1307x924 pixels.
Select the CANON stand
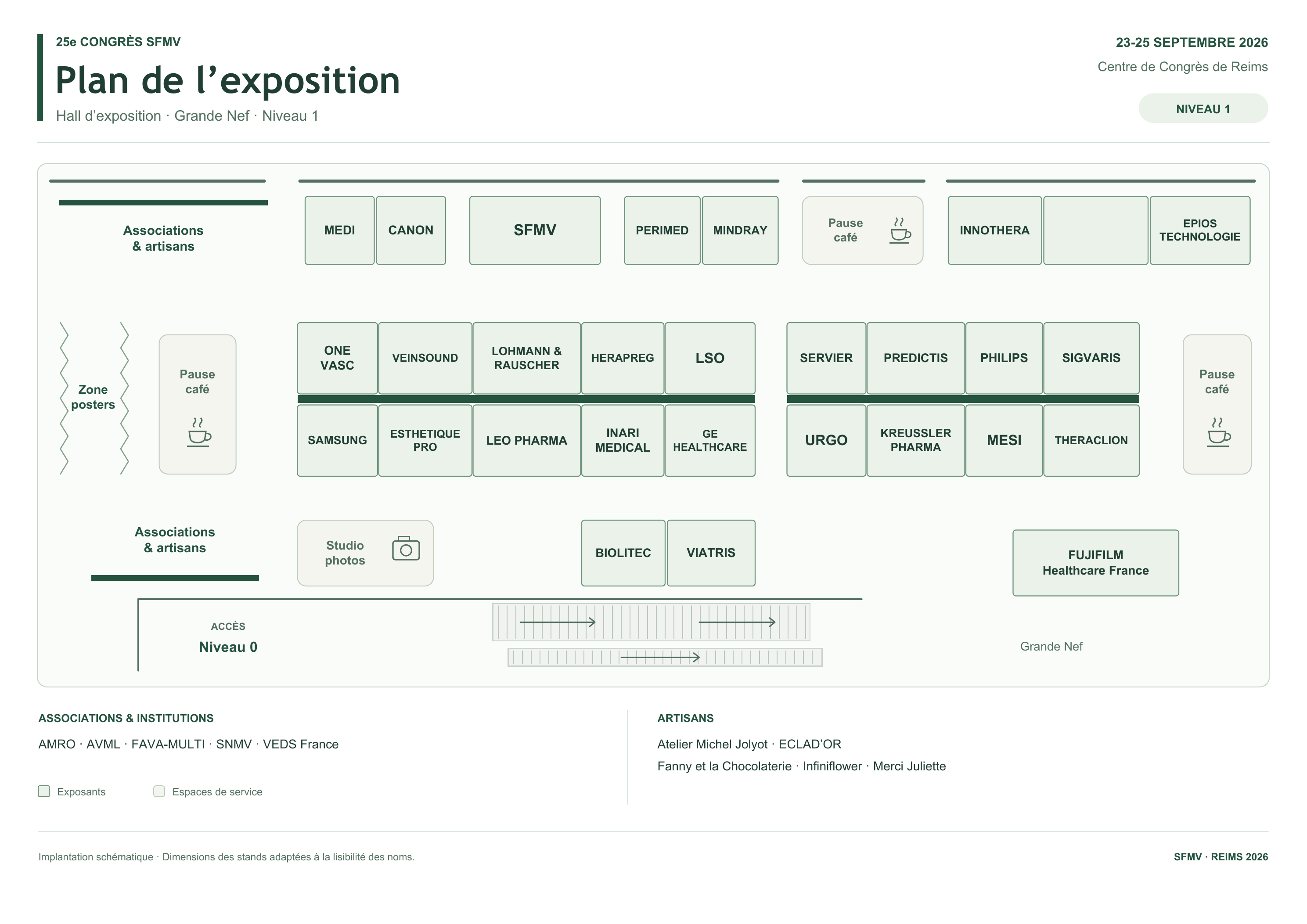pos(410,230)
